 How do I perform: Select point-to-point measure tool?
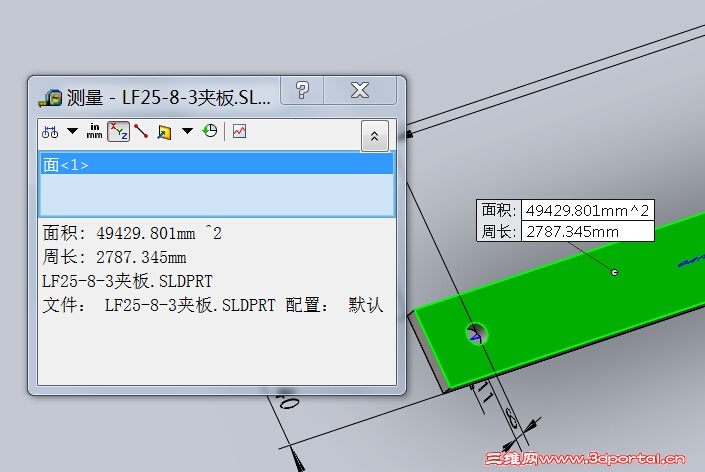[141, 131]
